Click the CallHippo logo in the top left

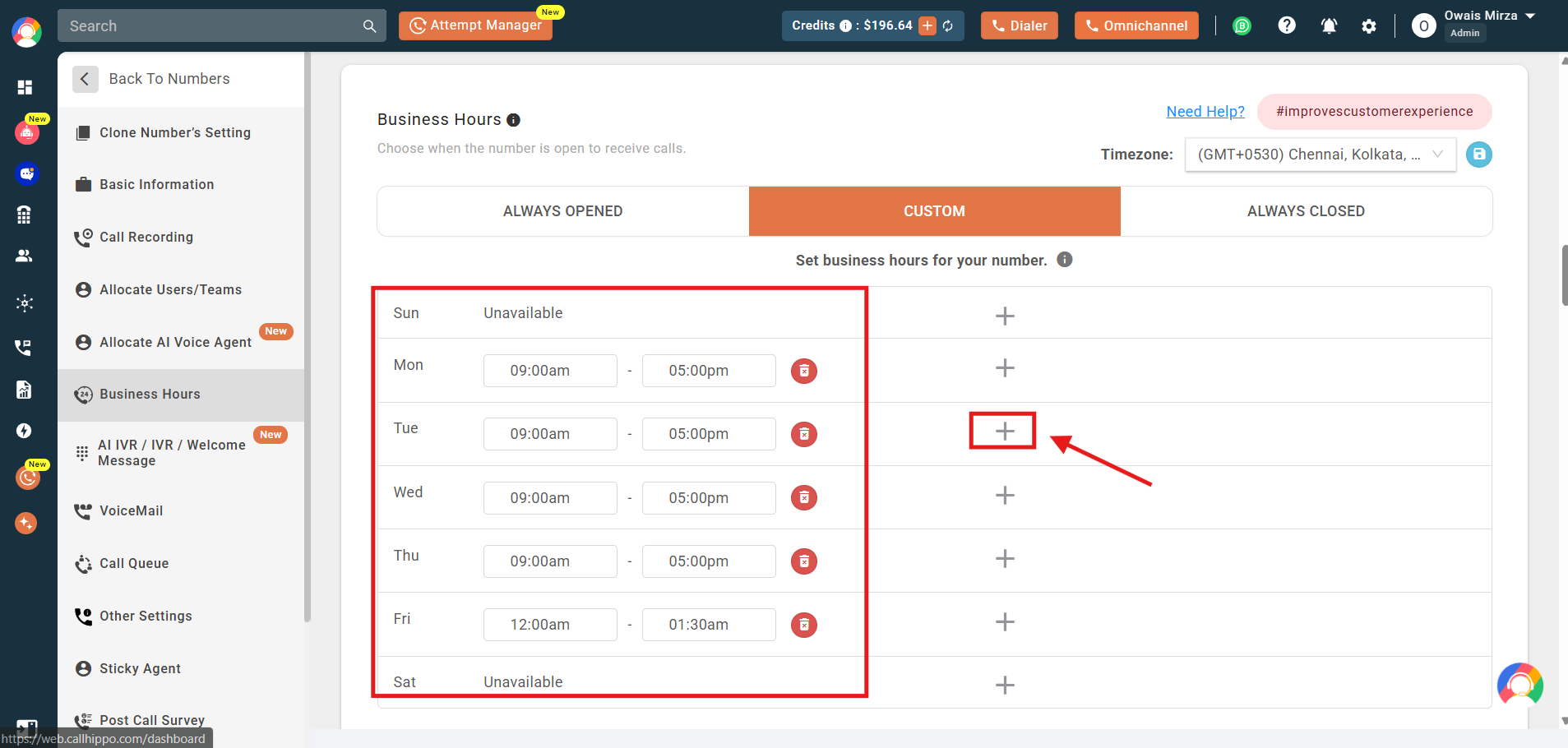[x=26, y=32]
